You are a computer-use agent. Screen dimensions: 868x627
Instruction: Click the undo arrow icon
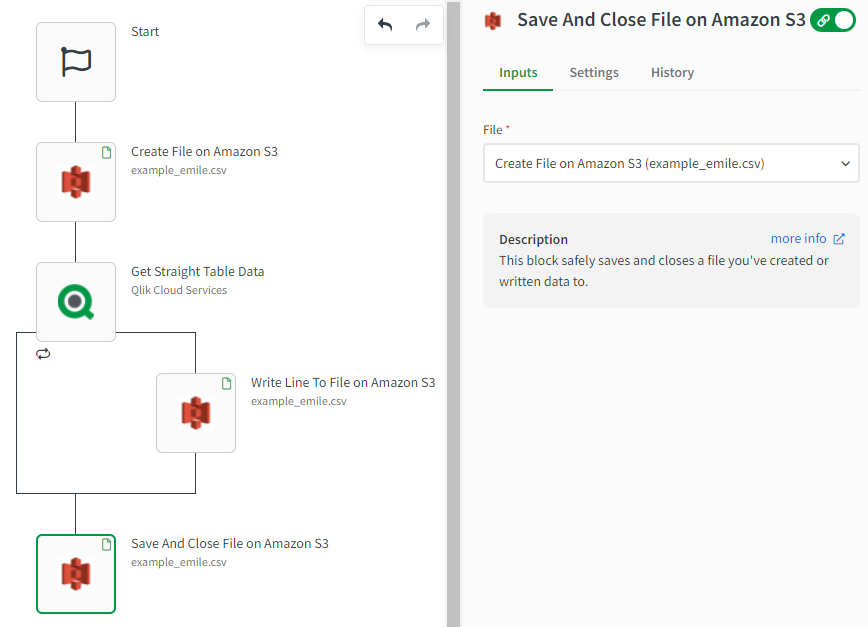[385, 24]
